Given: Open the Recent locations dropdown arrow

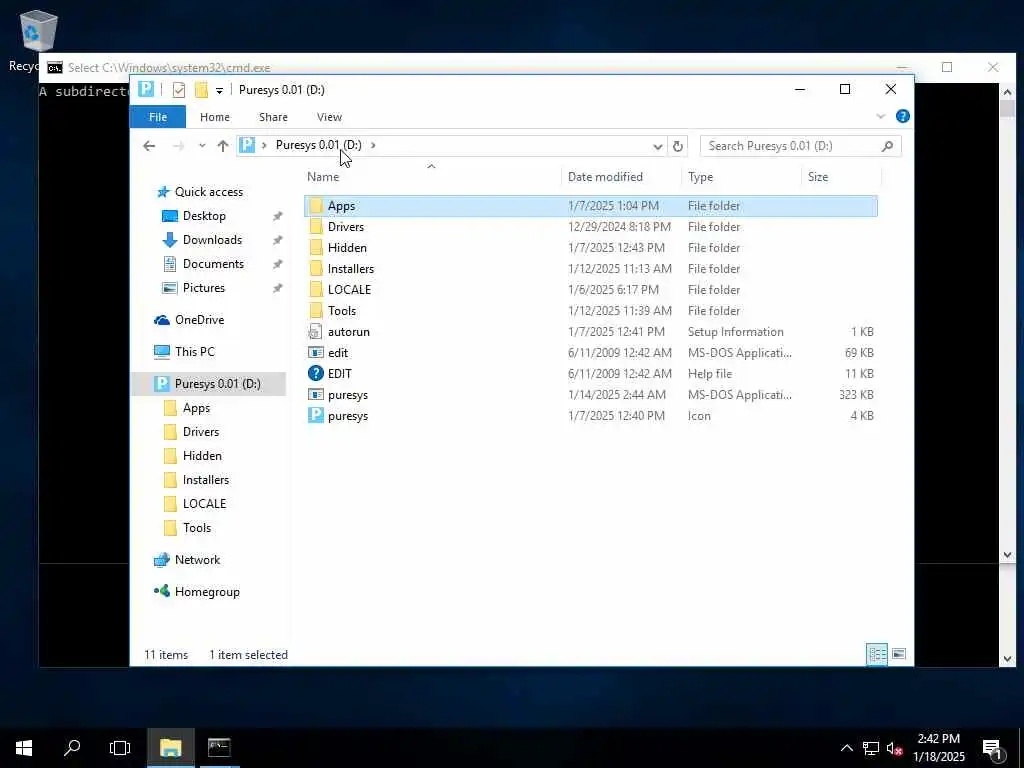Looking at the screenshot, I should point(202,146).
